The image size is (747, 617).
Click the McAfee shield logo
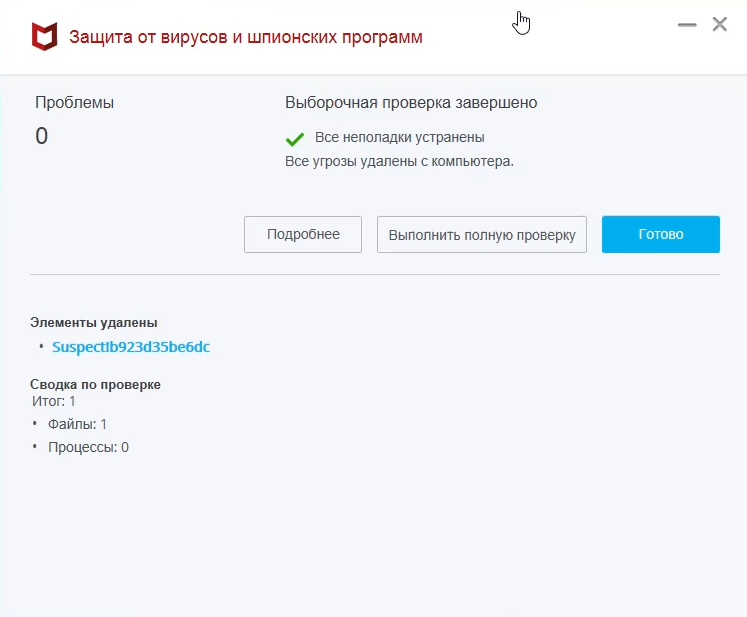click(x=44, y=38)
